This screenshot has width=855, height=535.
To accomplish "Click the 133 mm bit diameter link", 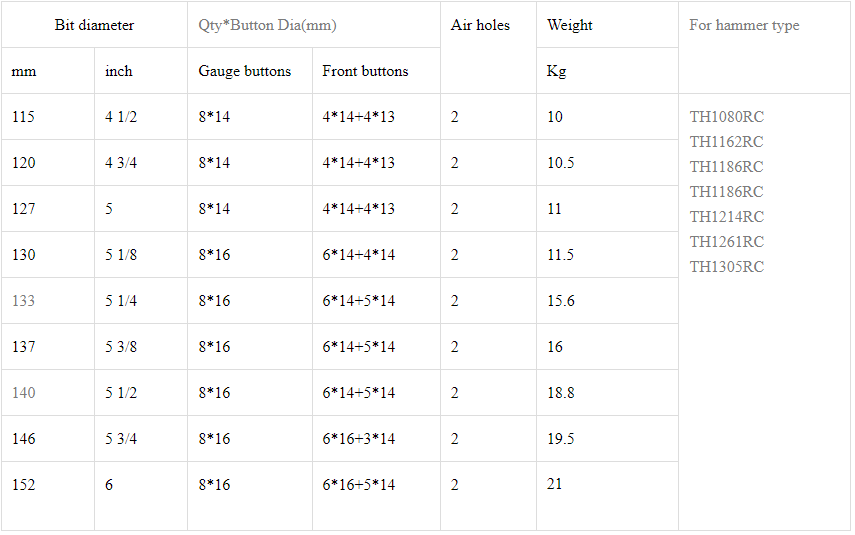I will pos(23,301).
